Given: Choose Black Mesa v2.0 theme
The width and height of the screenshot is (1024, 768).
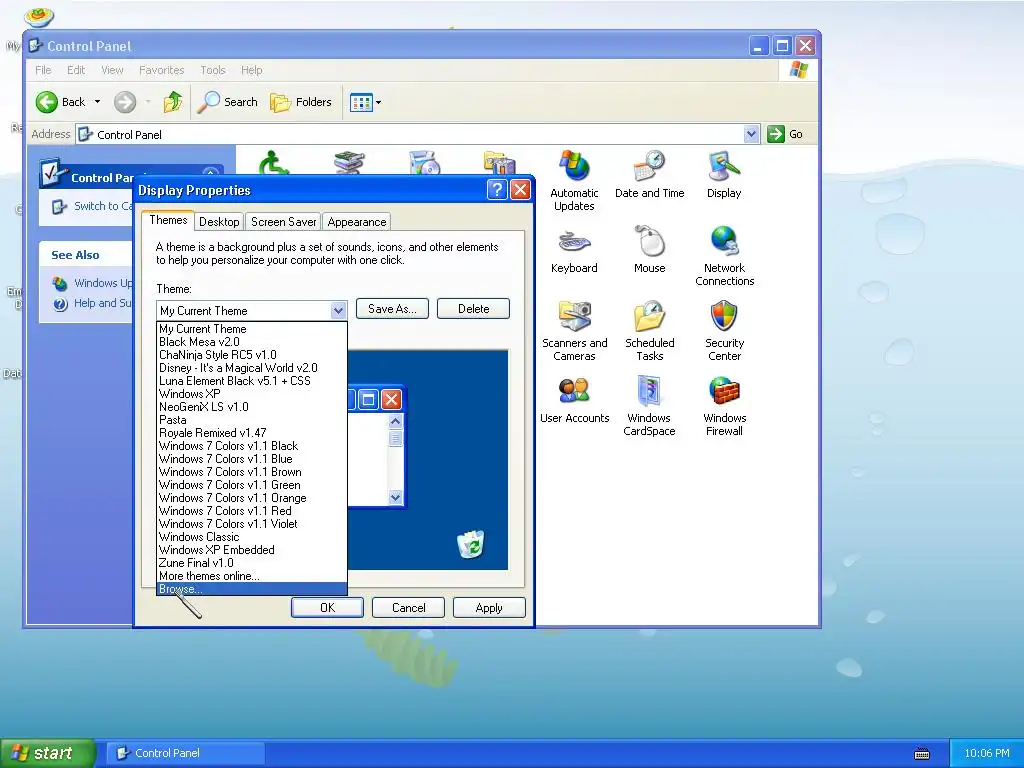Looking at the screenshot, I should (252, 342).
